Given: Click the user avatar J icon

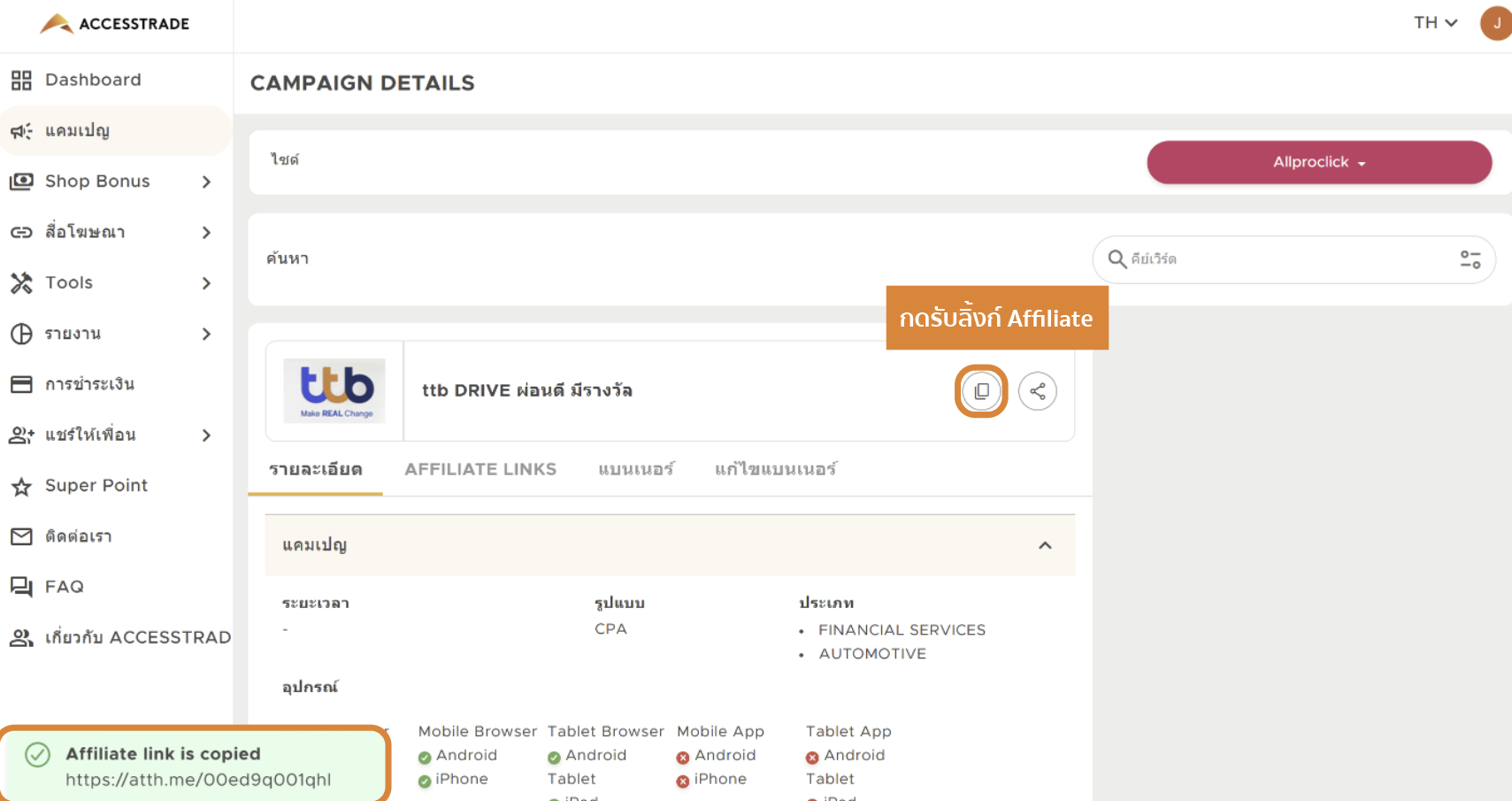Looking at the screenshot, I should point(1496,23).
